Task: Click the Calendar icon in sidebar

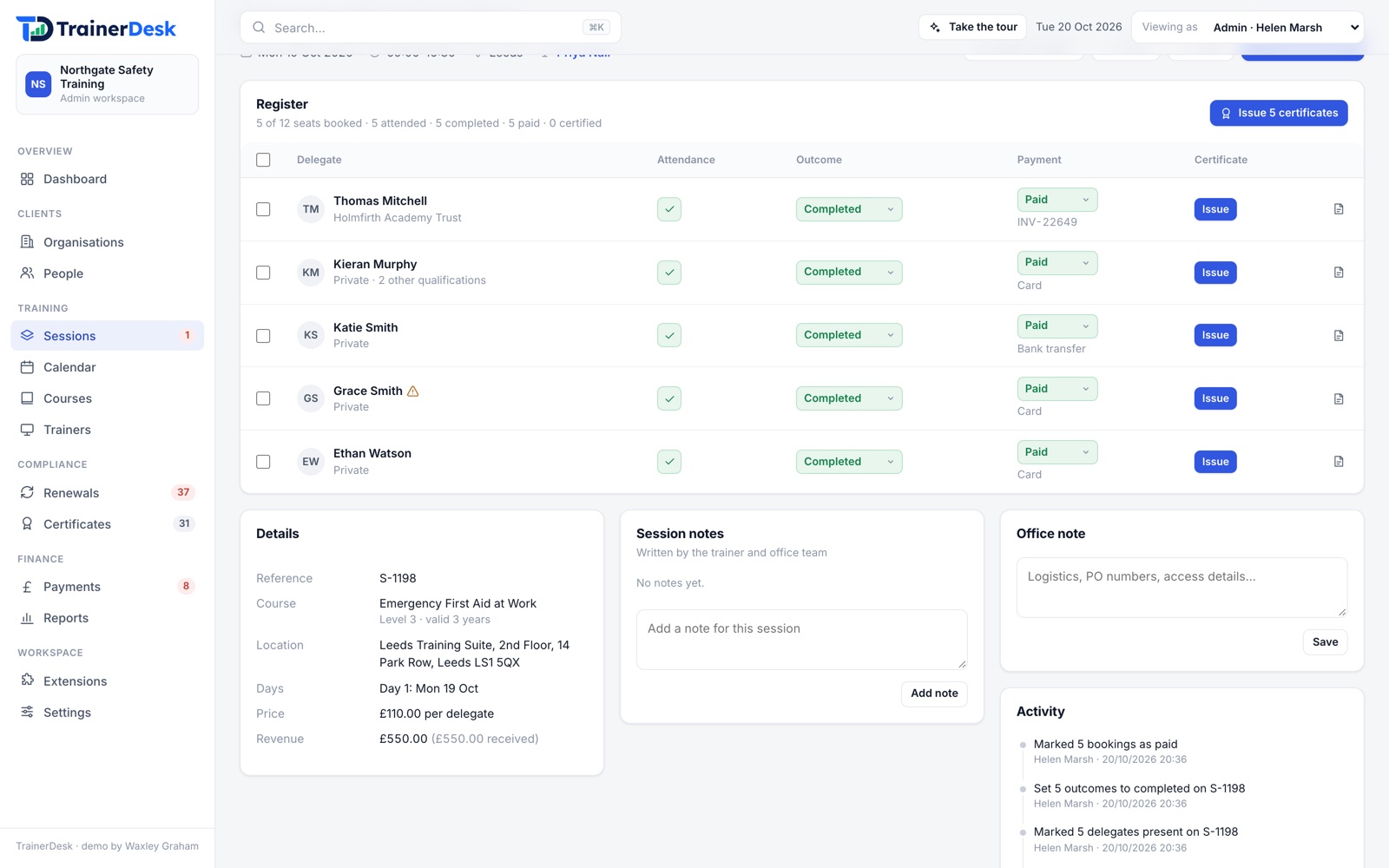Action: tap(27, 367)
